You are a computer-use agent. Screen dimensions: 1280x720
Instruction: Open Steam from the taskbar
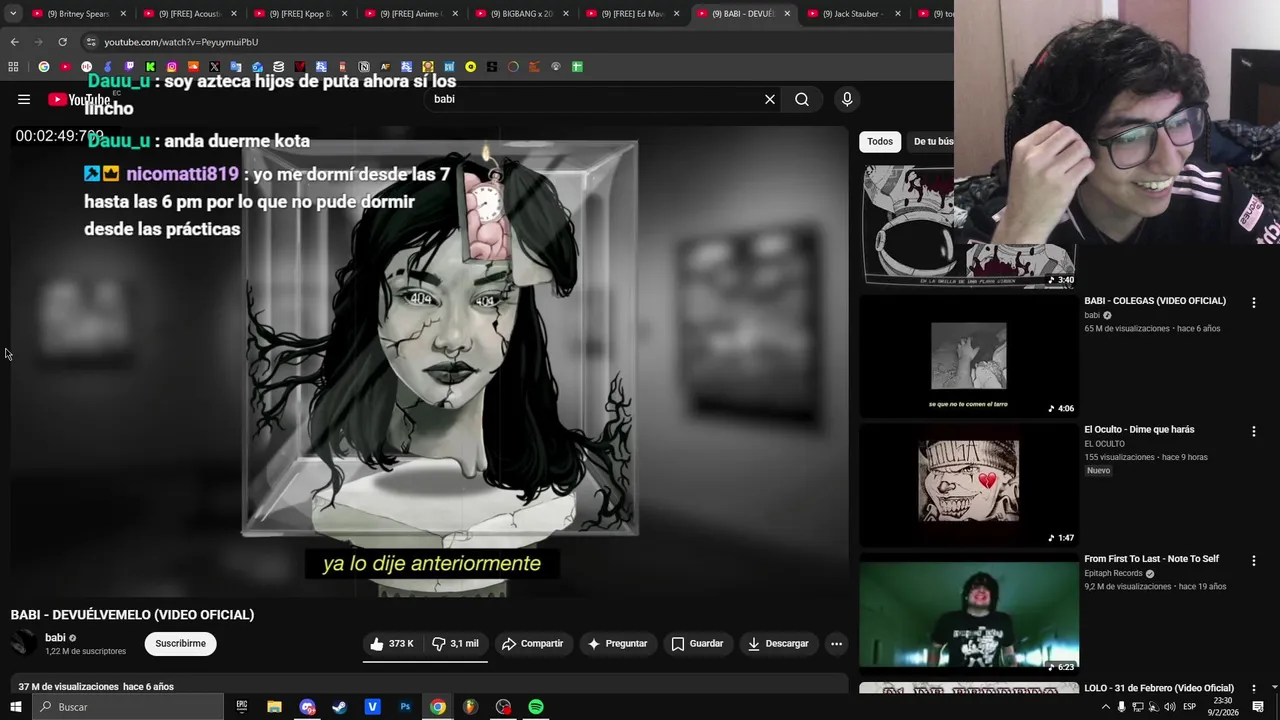[339, 707]
